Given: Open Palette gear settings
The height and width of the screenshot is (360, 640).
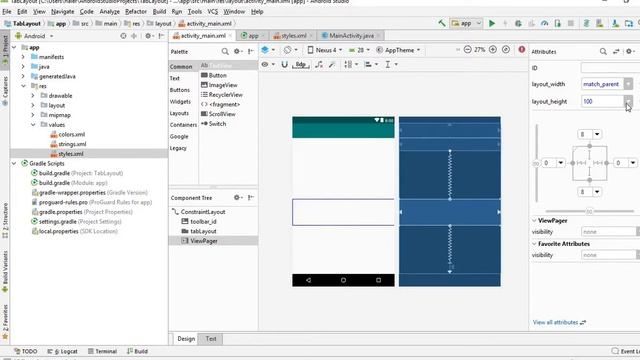Looking at the screenshot, I should point(237,51).
